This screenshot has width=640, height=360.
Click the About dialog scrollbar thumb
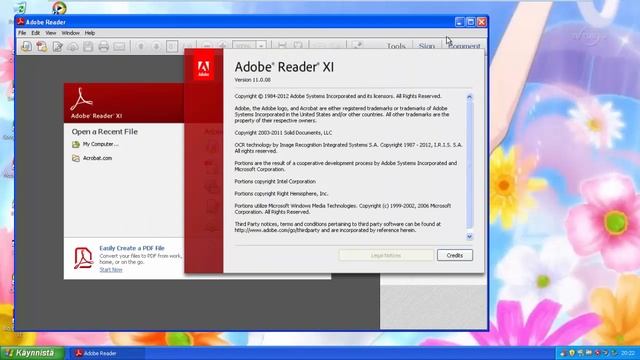469,164
